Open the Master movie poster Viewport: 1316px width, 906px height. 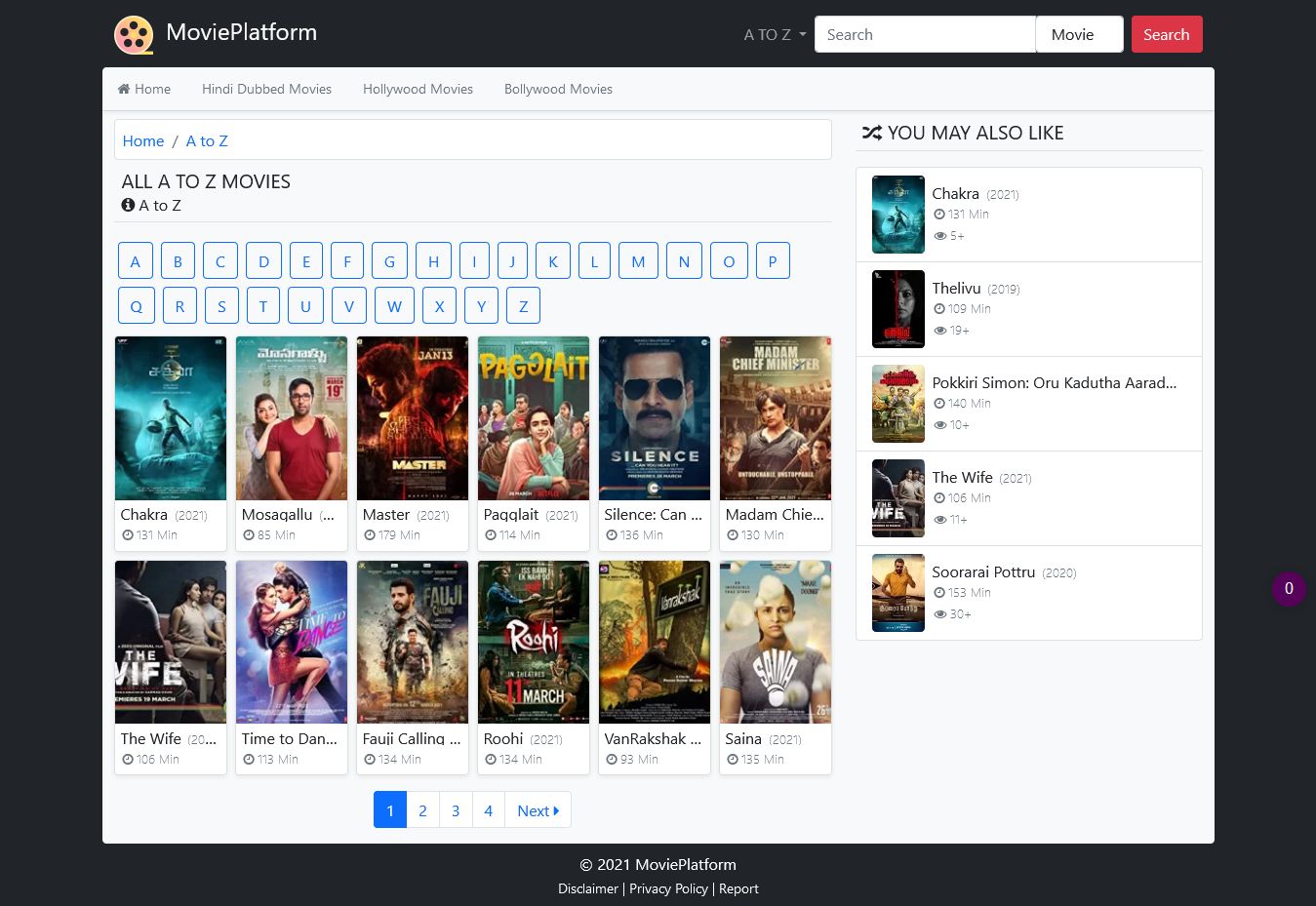(x=413, y=418)
